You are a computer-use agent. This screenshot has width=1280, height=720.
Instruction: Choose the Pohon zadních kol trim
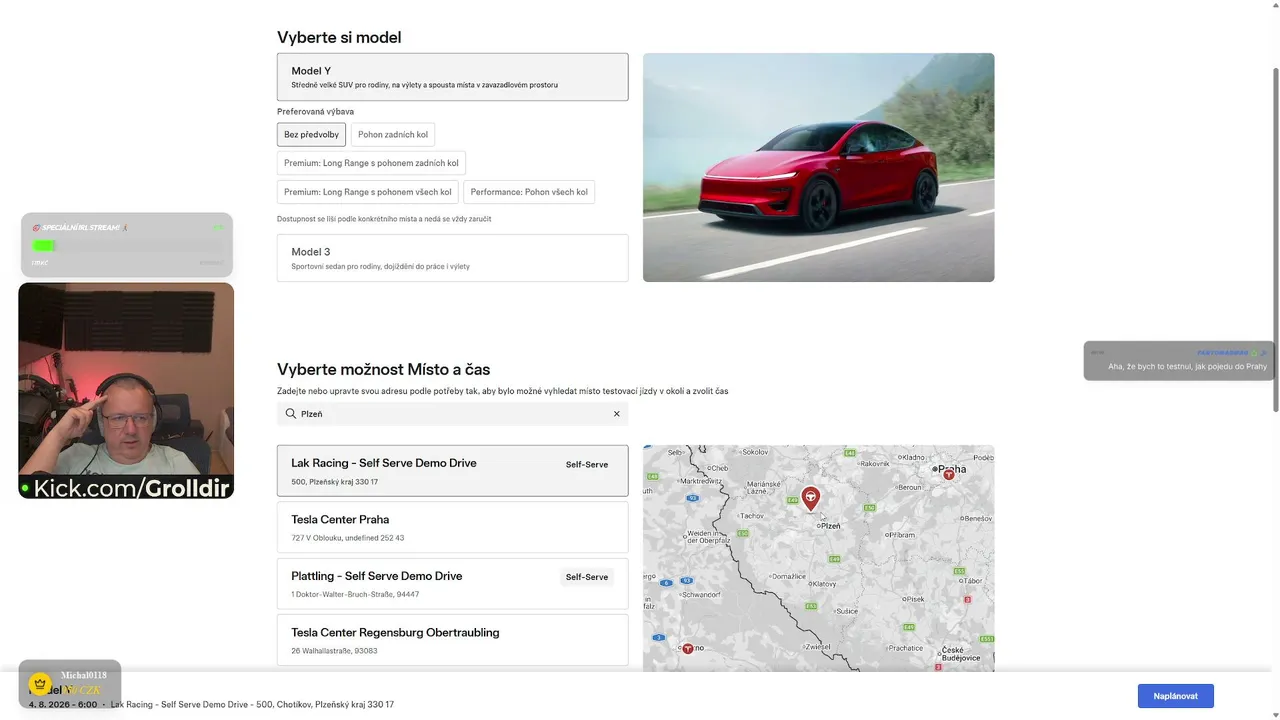point(393,135)
